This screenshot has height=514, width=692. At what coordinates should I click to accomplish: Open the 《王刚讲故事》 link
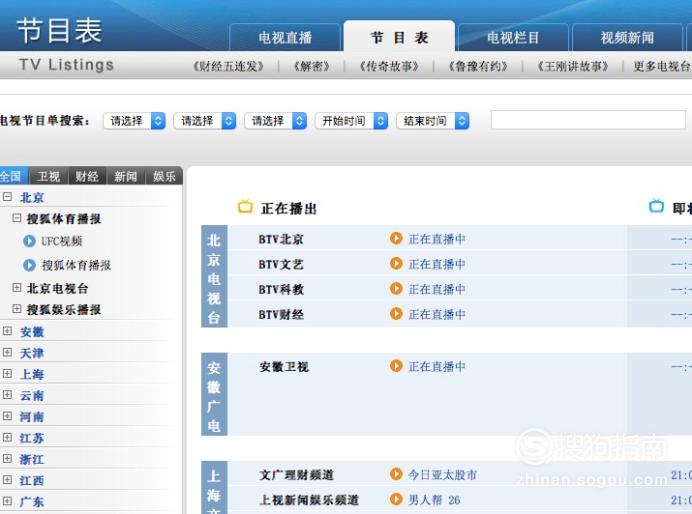coord(572,66)
